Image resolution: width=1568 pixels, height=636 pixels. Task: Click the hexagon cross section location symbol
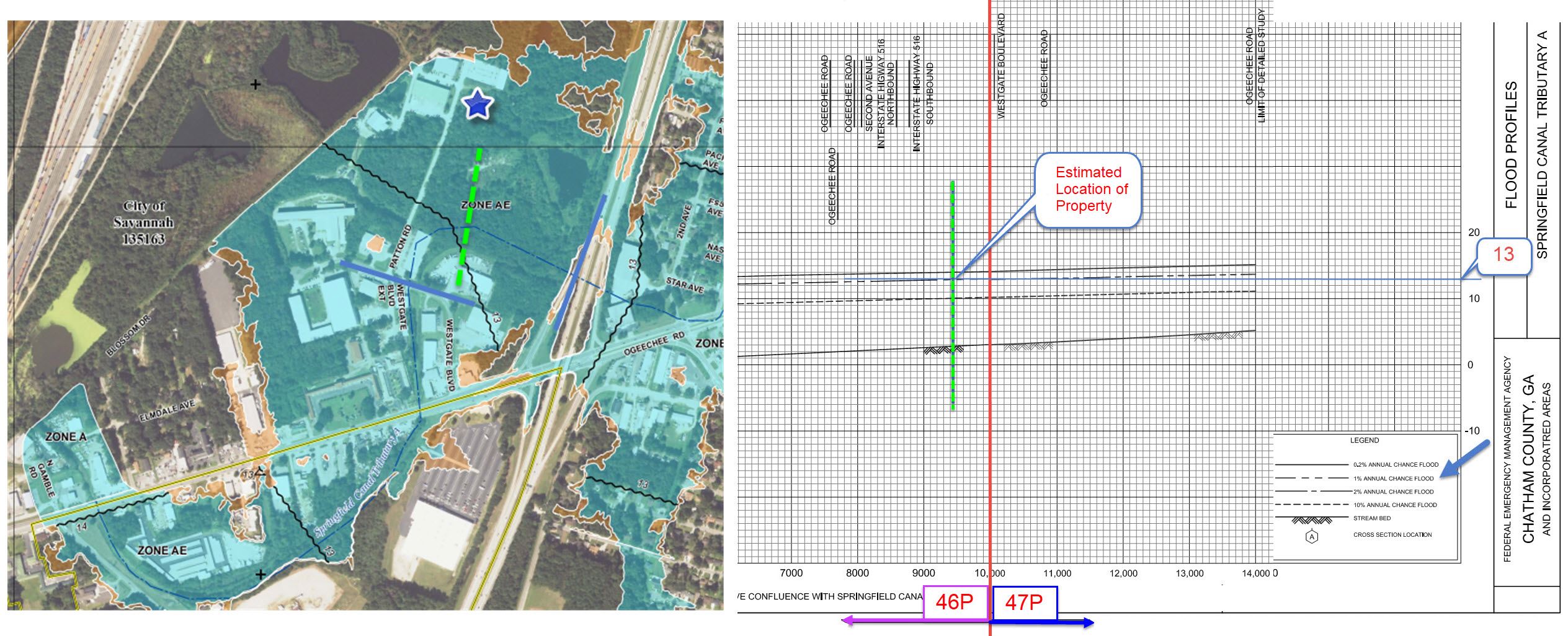pos(1311,536)
